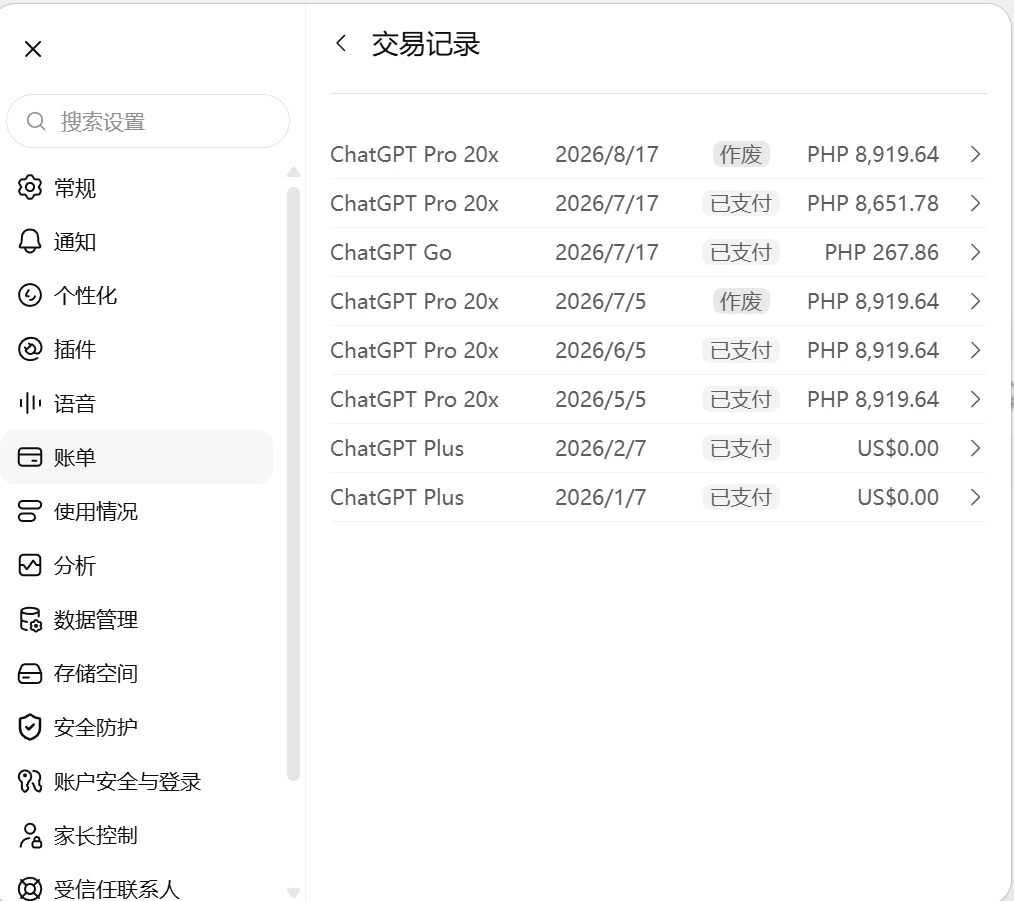Click the 已支付 badge on the 2026/2/7 row

tap(741, 448)
